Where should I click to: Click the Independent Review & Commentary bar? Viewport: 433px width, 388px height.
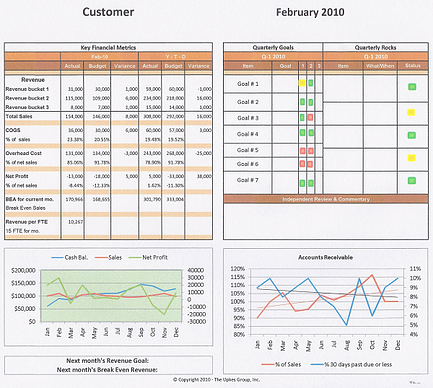[326, 199]
